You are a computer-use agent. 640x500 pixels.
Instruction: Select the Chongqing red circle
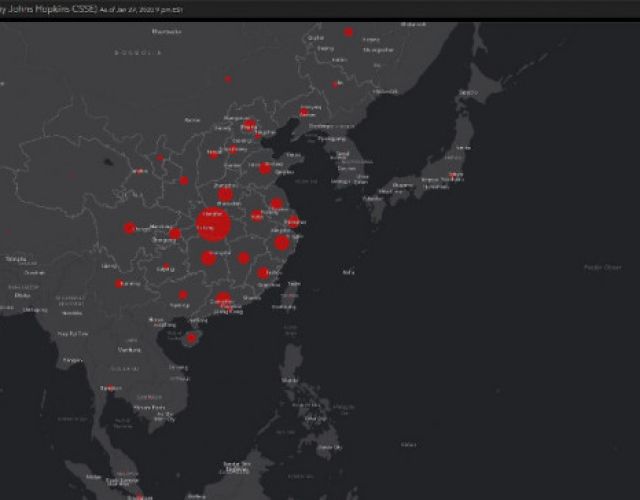coord(174,234)
